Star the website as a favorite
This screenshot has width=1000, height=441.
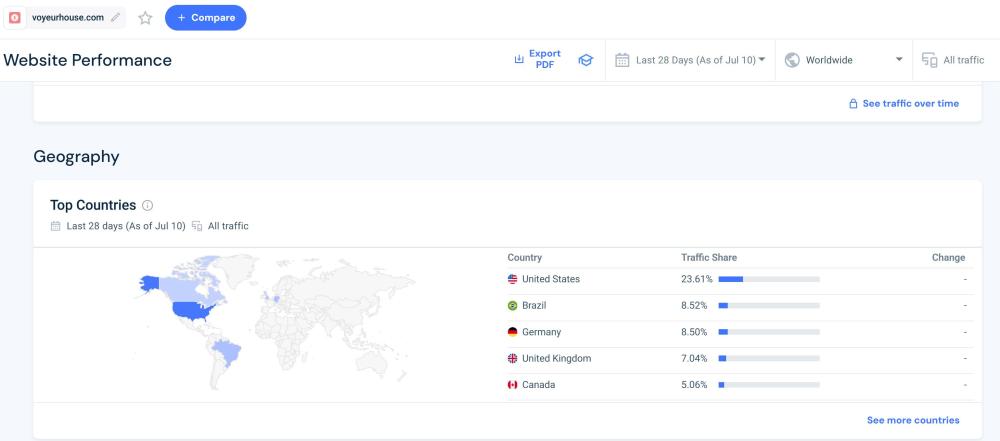click(145, 18)
